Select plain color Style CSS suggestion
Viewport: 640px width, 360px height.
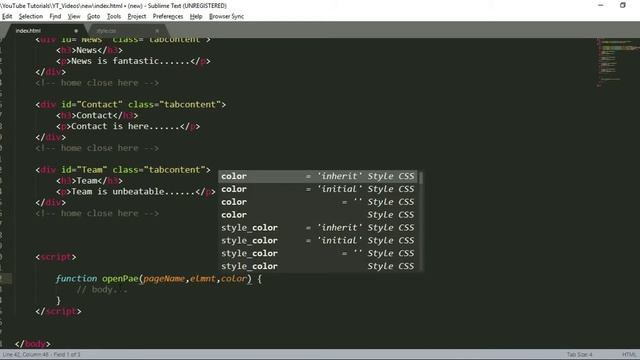pyautogui.click(x=318, y=215)
